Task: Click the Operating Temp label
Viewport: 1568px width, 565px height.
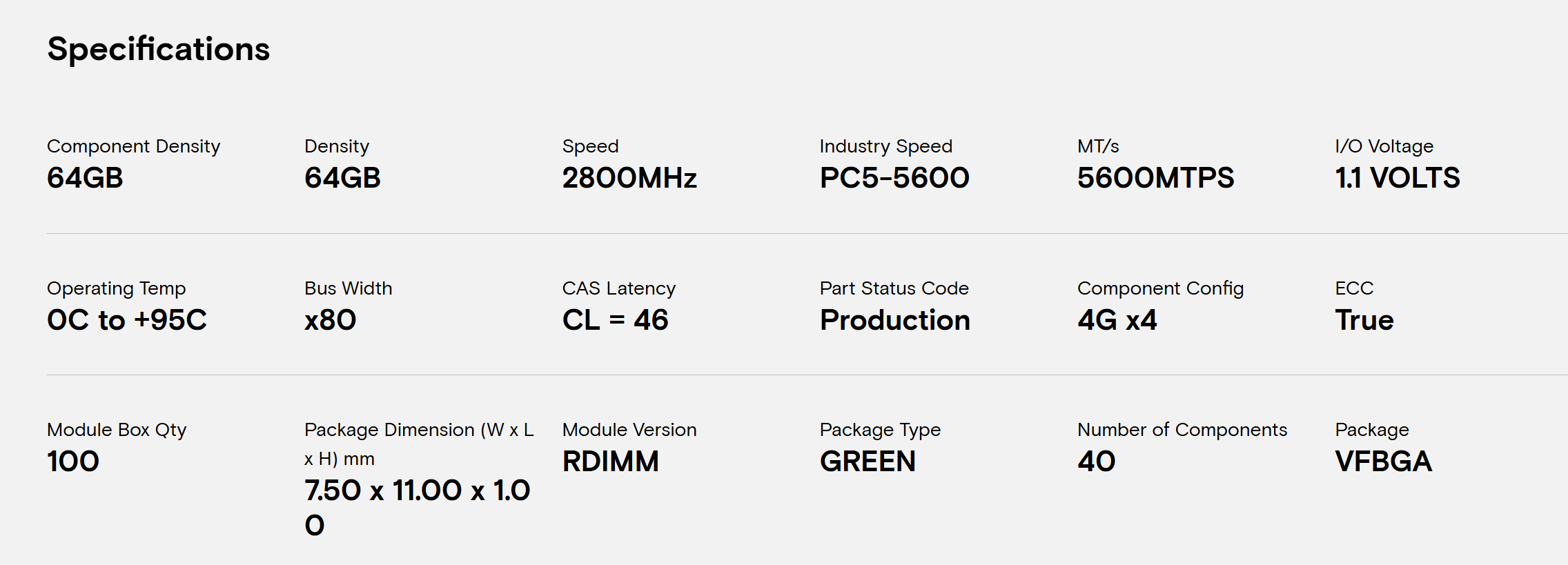Action: [x=116, y=288]
